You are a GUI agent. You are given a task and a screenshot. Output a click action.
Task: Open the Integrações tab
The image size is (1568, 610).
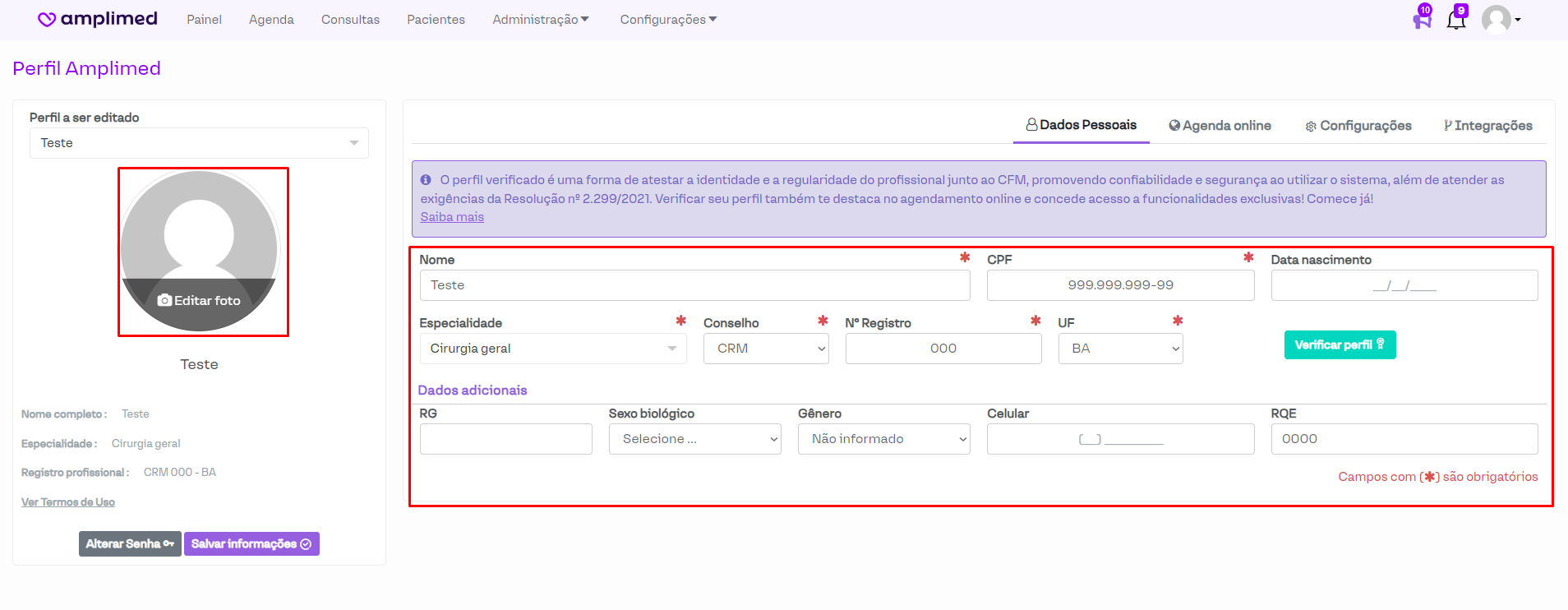(x=1487, y=126)
